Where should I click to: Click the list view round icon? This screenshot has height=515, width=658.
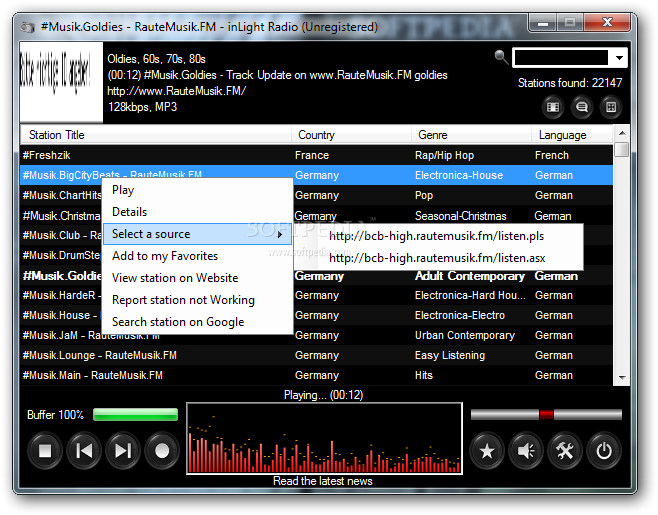point(553,107)
